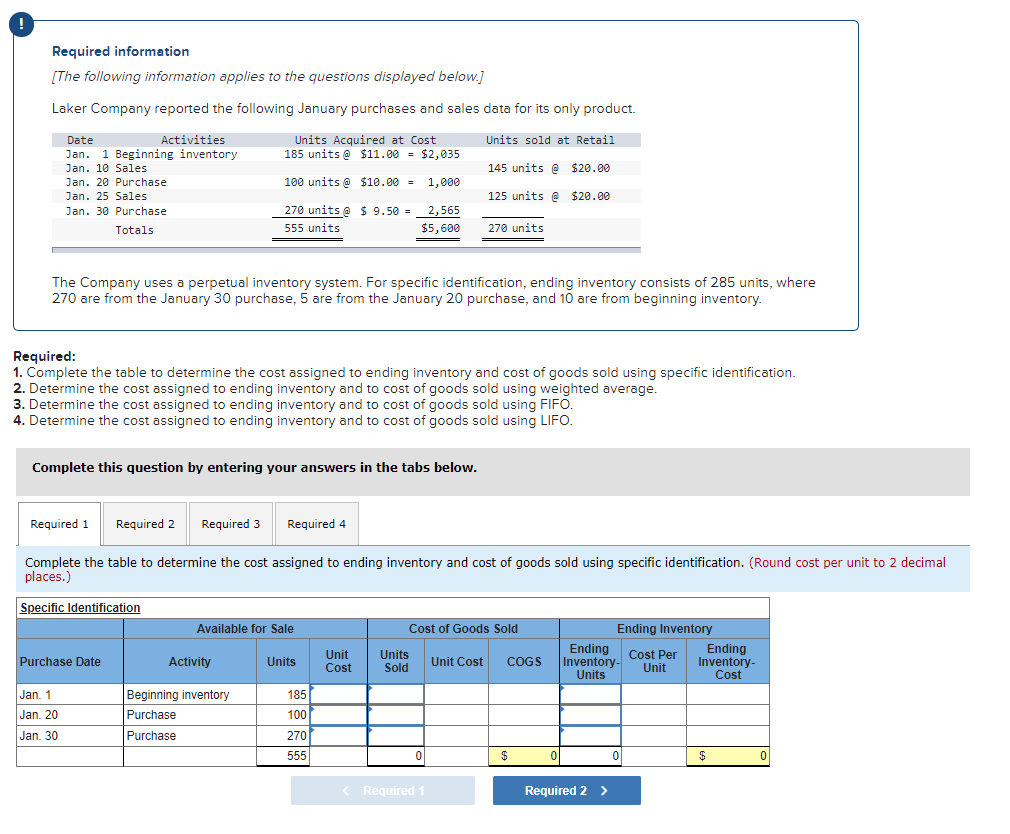The width and height of the screenshot is (1010, 834).
Task: Click Ending Inventory Cost total cell
Action: tap(728, 755)
